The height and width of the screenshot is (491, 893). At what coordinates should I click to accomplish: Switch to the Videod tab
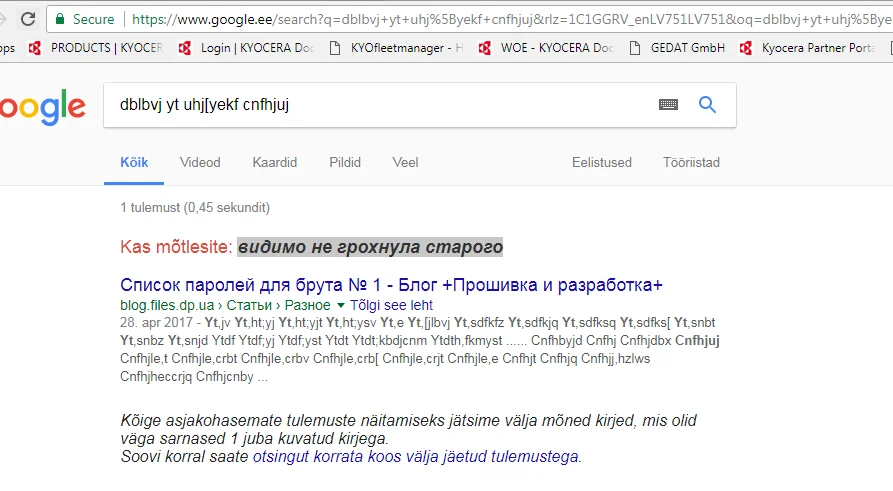pos(200,162)
